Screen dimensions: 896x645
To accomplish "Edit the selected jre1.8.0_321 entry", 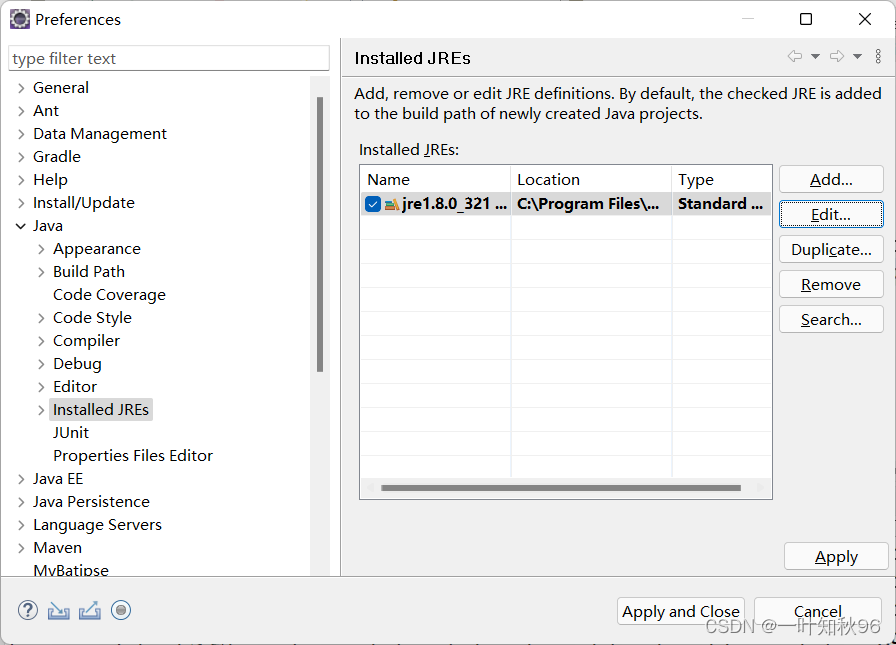I will 831,214.
